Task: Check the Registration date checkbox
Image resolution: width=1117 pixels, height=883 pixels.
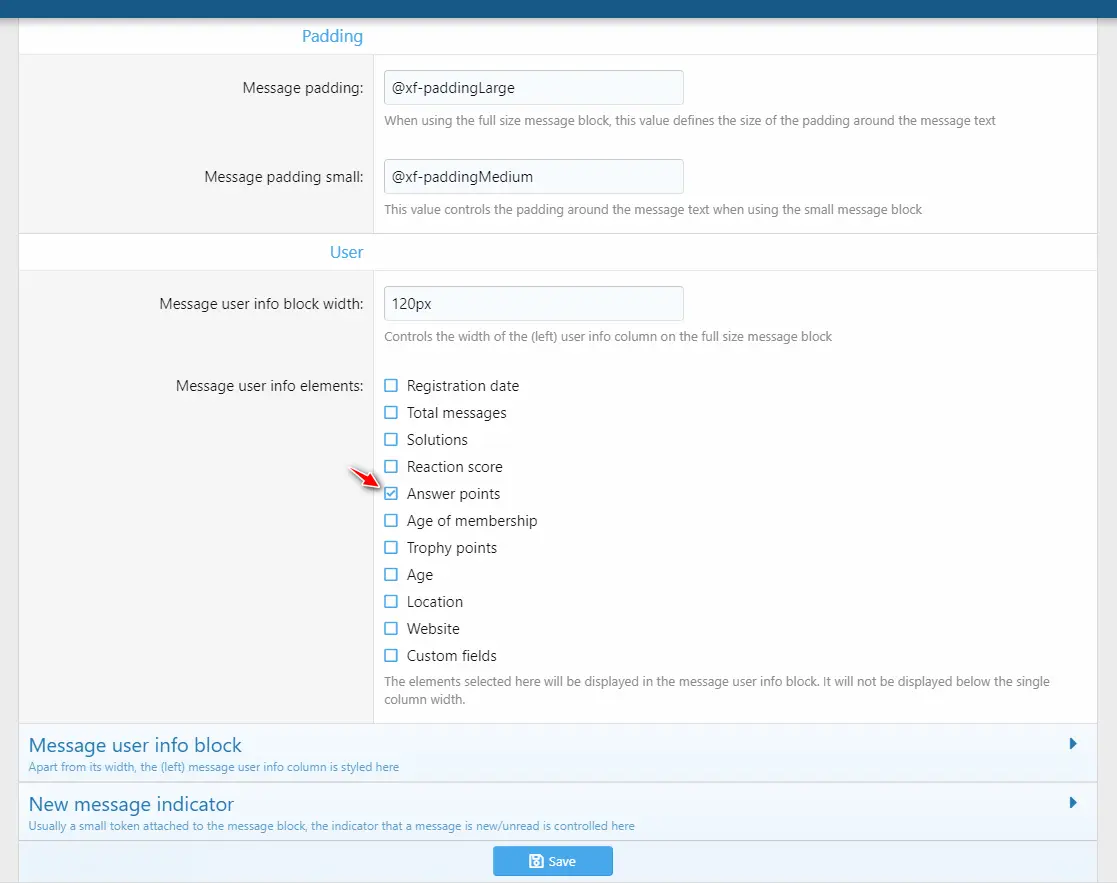Action: tap(391, 385)
